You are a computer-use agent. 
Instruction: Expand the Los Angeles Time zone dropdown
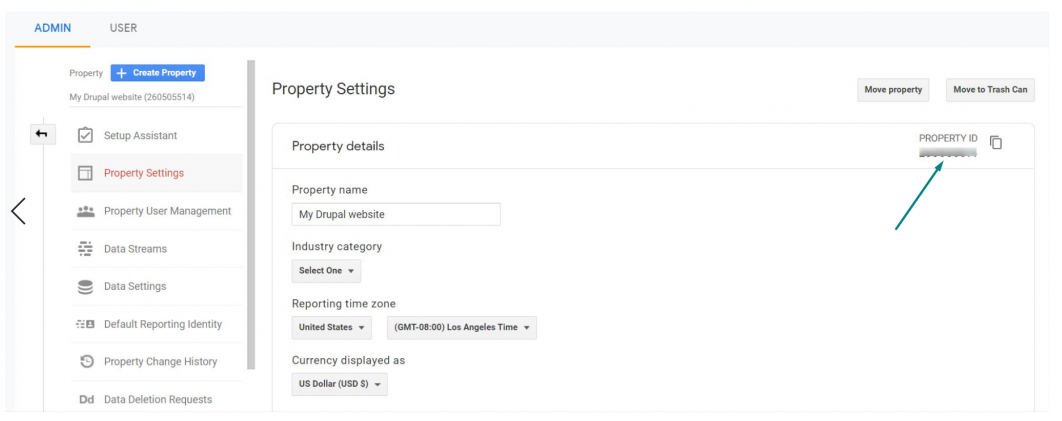click(461, 328)
